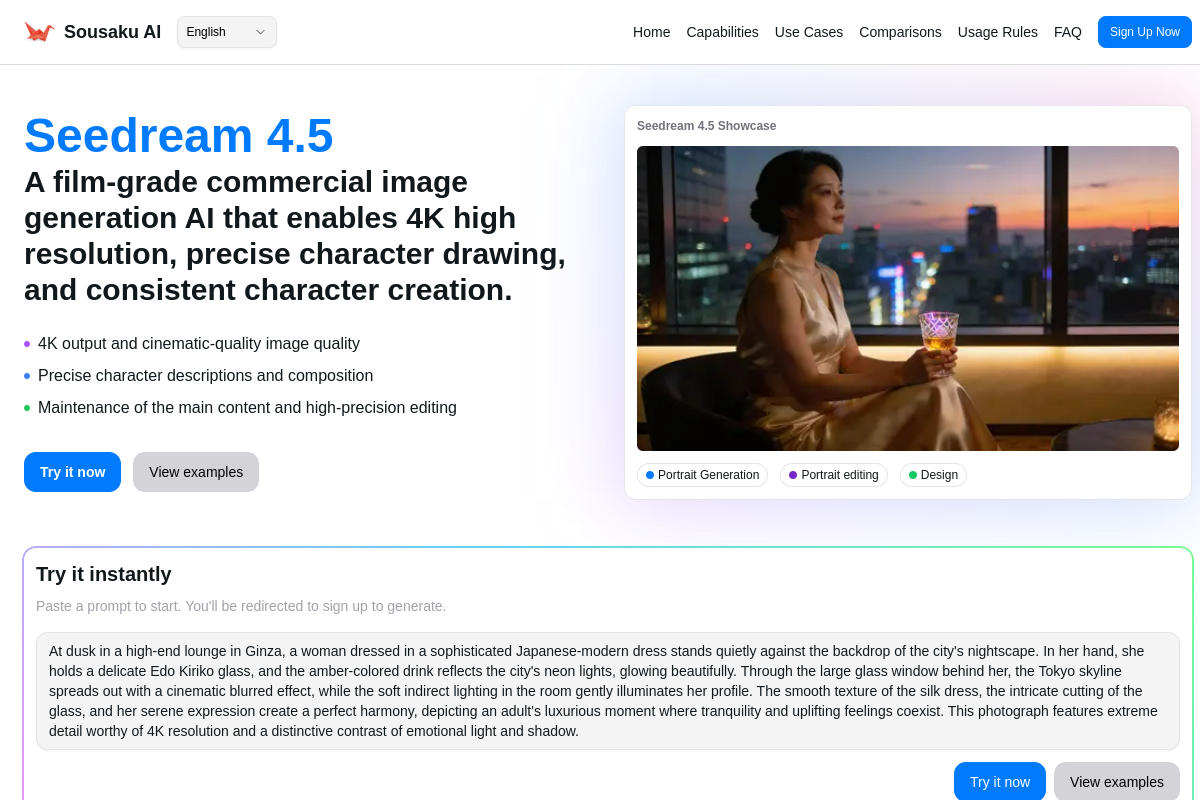Expand language selector using chevron arrow

(x=260, y=32)
